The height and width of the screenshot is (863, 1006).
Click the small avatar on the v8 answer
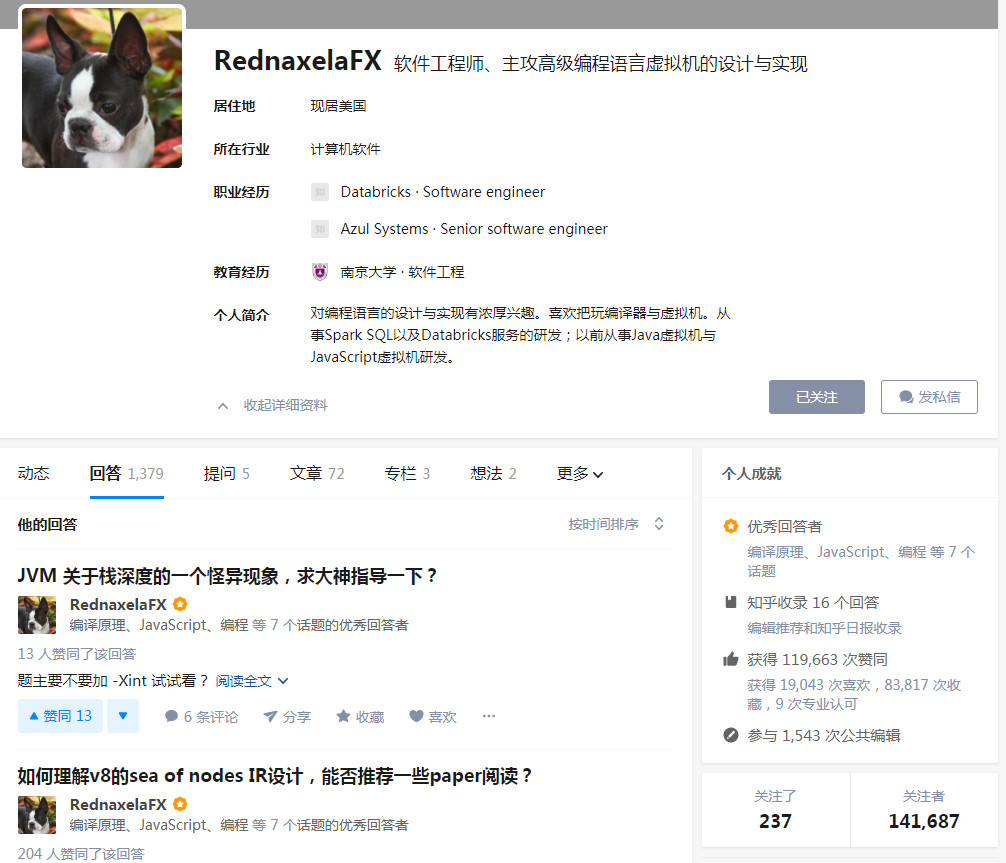pyautogui.click(x=37, y=814)
